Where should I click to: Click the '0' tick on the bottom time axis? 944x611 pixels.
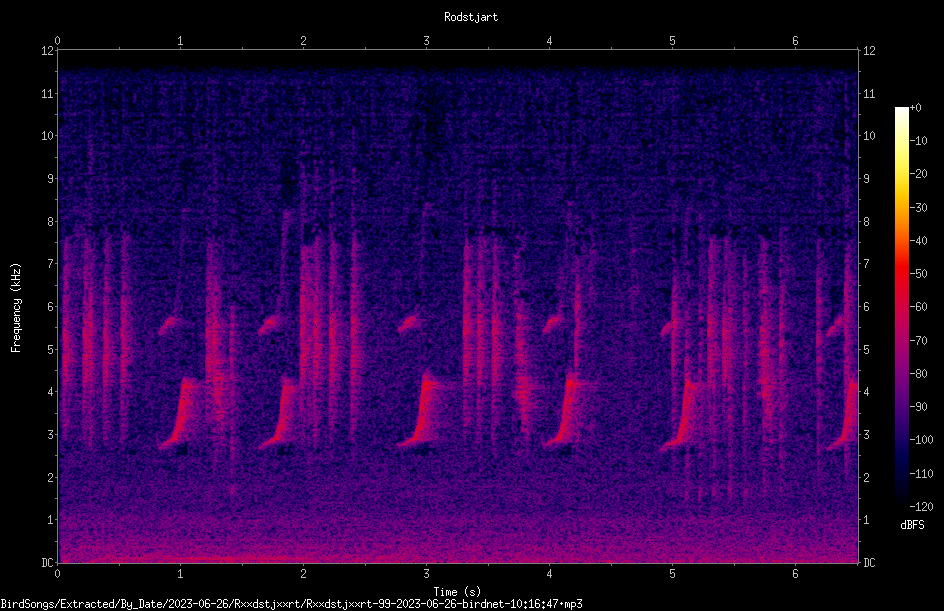coord(57,574)
